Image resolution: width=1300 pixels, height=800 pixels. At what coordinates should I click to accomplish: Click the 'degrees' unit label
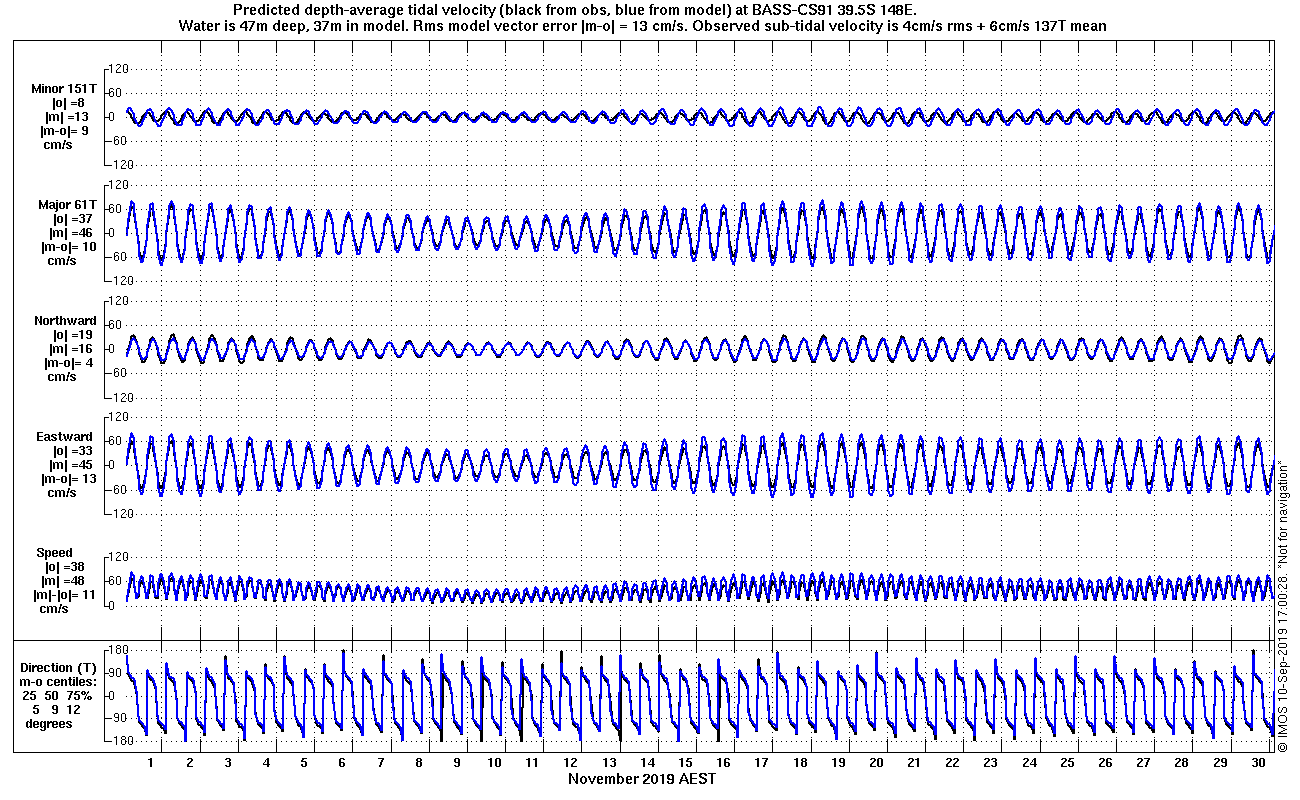click(x=49, y=724)
